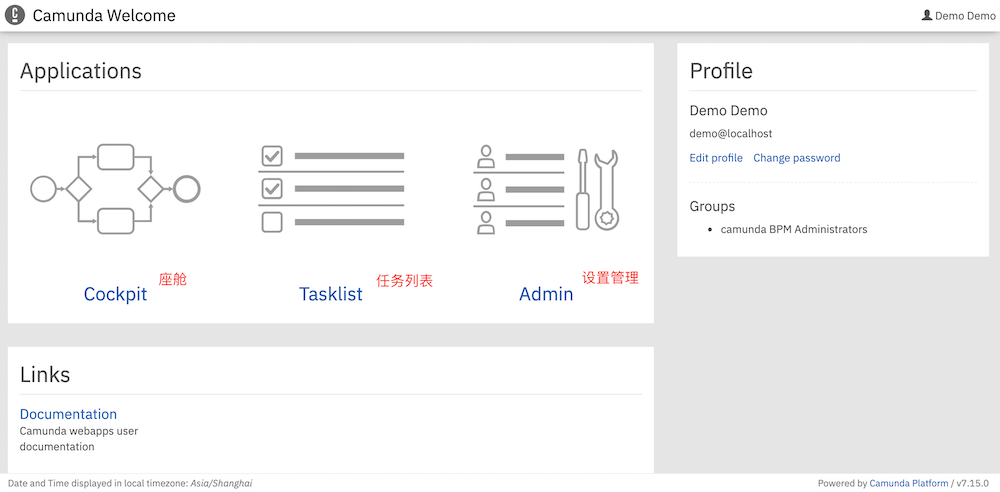The height and width of the screenshot is (492, 1000).
Task: Open the Admin link
Action: (546, 294)
